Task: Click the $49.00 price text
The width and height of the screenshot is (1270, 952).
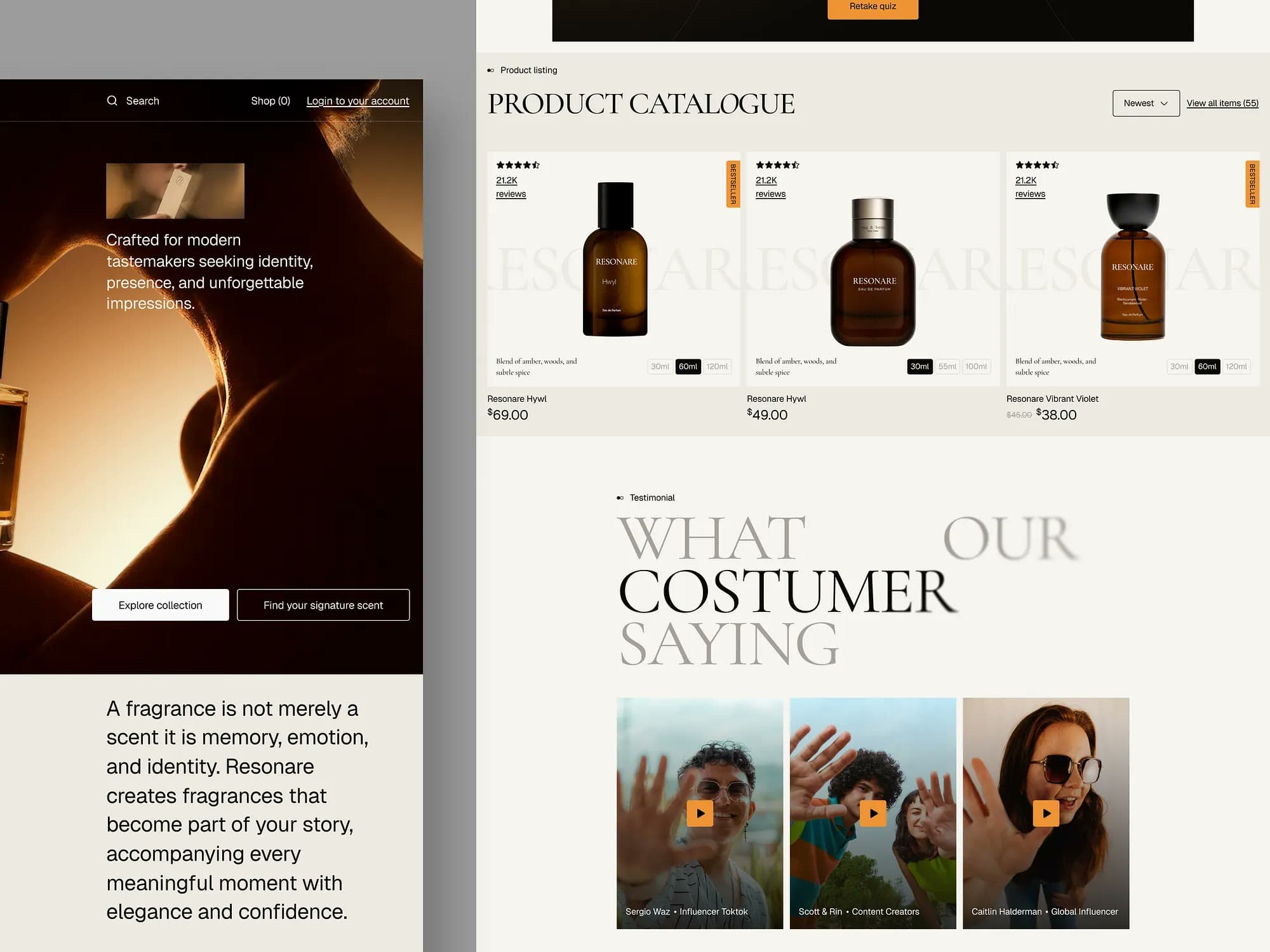Action: click(767, 414)
